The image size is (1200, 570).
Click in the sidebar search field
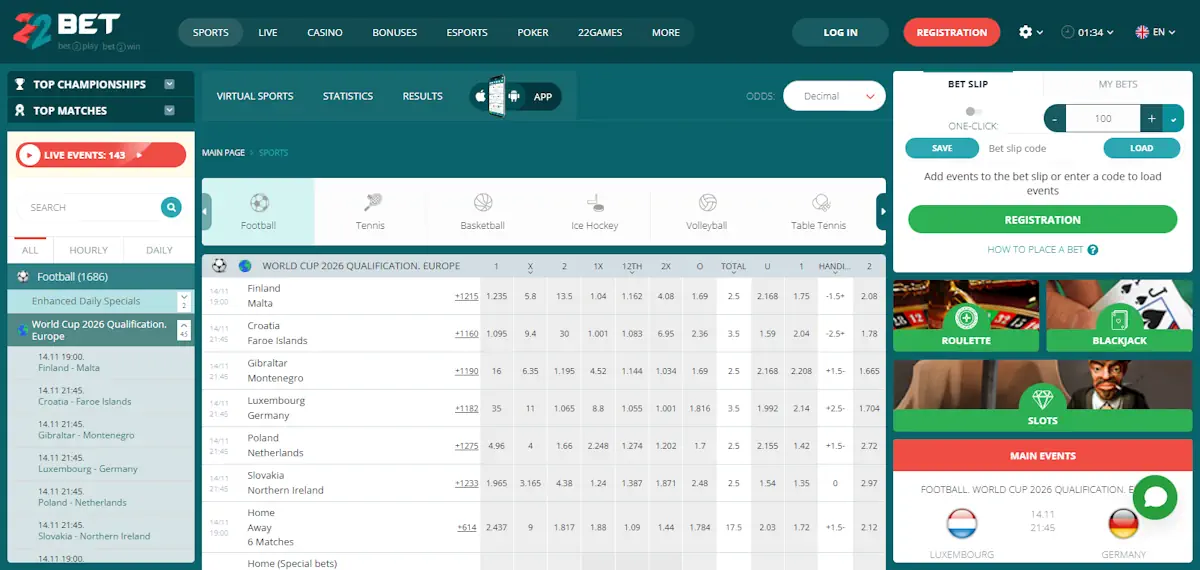click(x=90, y=207)
